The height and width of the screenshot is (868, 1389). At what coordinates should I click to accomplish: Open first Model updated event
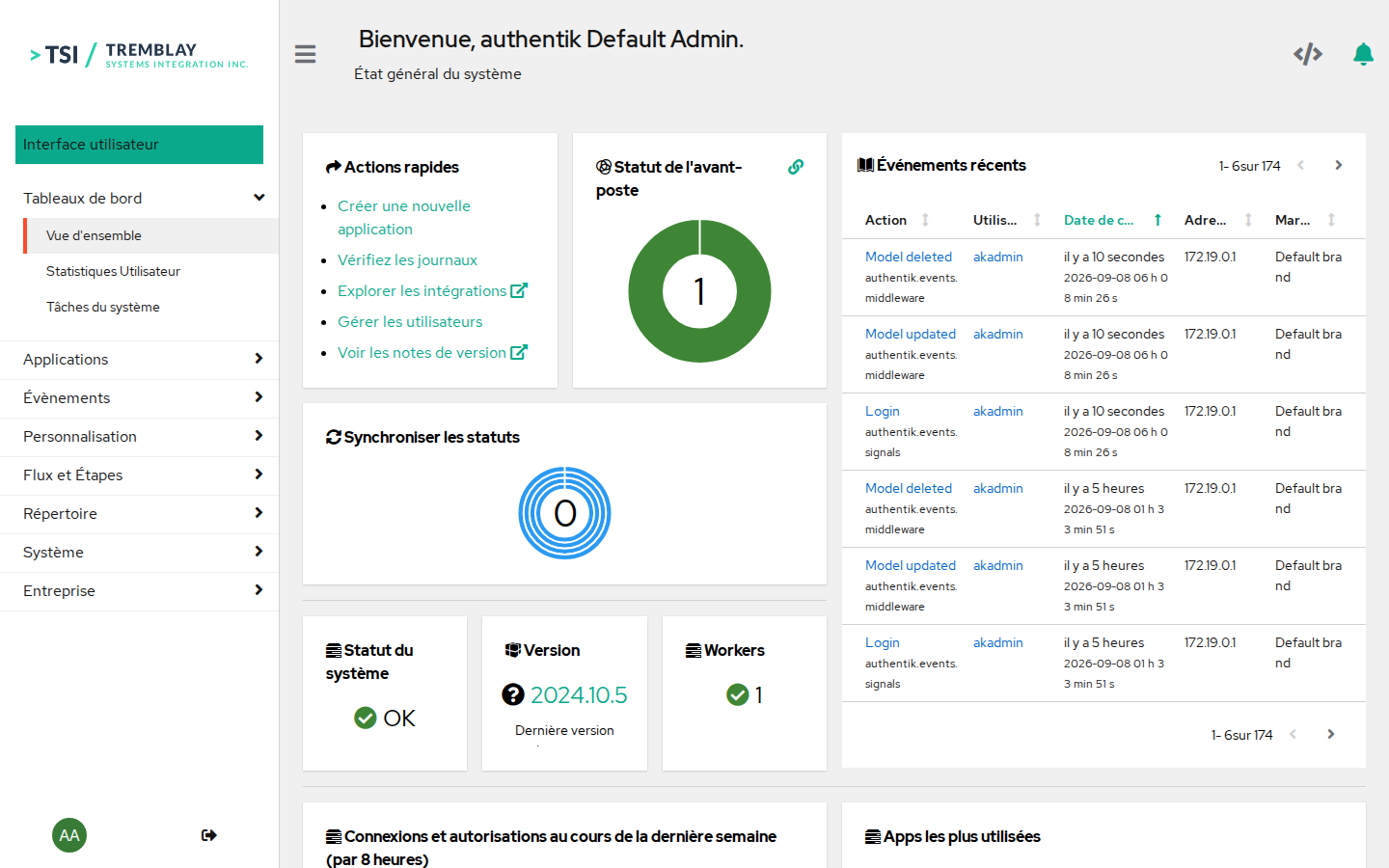click(x=911, y=334)
